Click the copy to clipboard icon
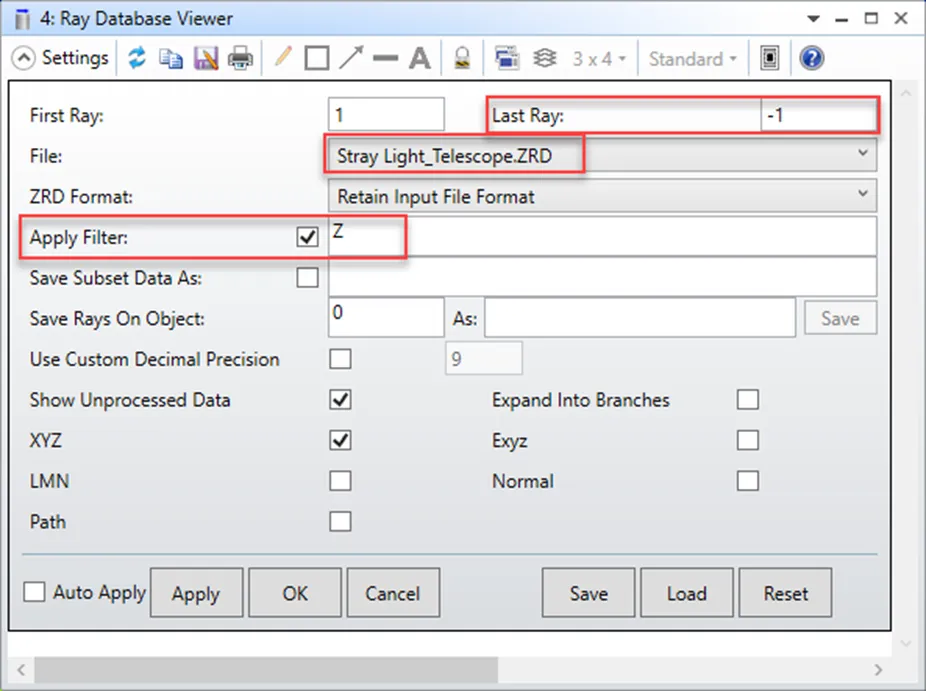 click(171, 58)
